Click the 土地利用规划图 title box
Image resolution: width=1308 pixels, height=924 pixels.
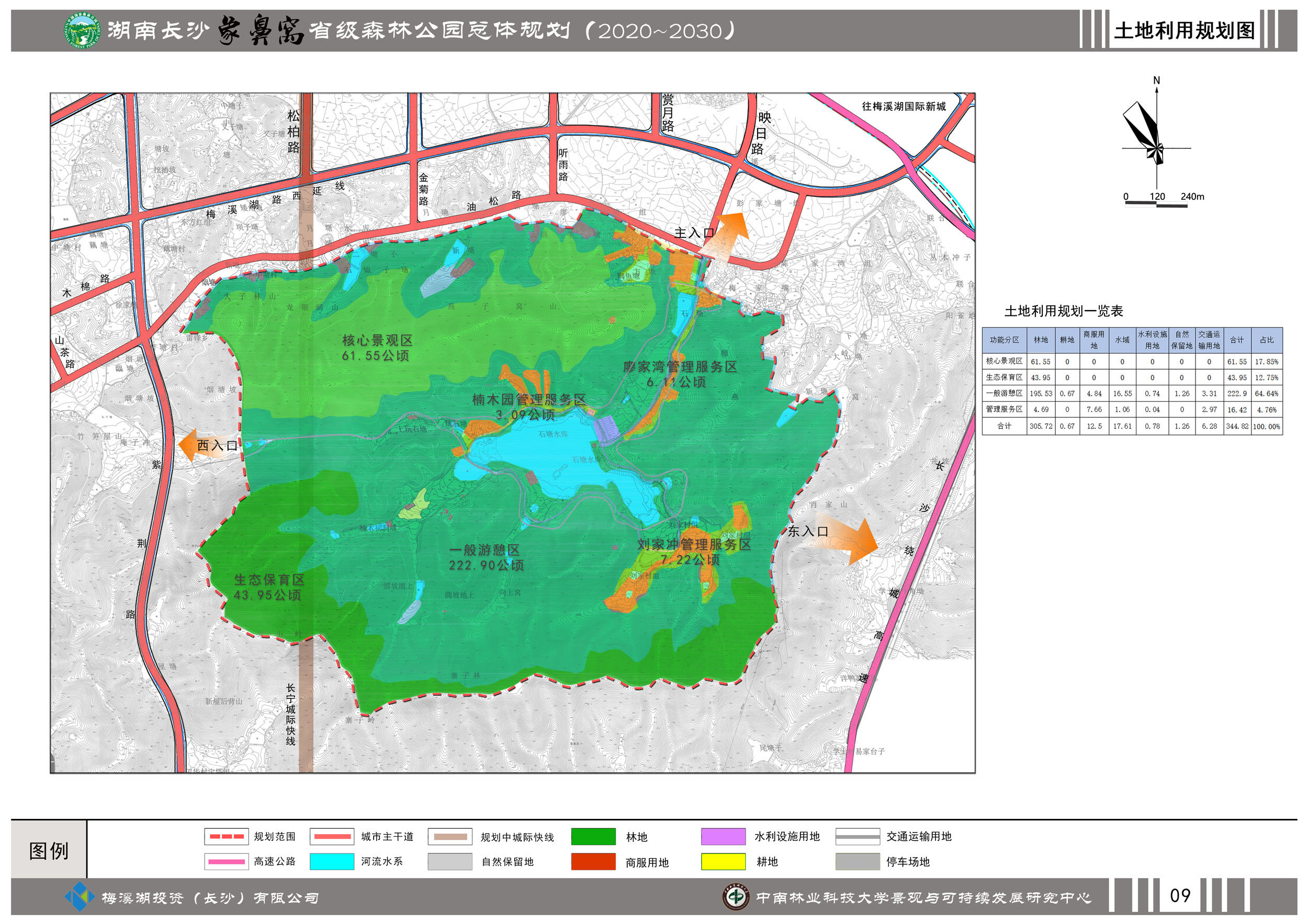[x=1184, y=30]
